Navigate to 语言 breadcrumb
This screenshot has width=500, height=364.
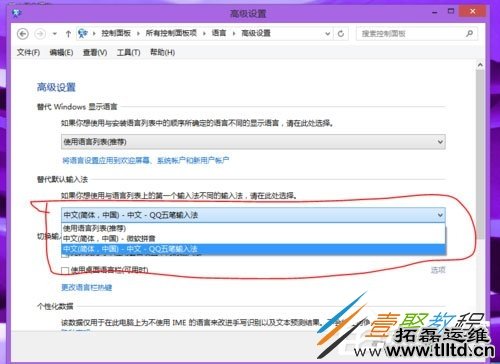[x=219, y=33]
